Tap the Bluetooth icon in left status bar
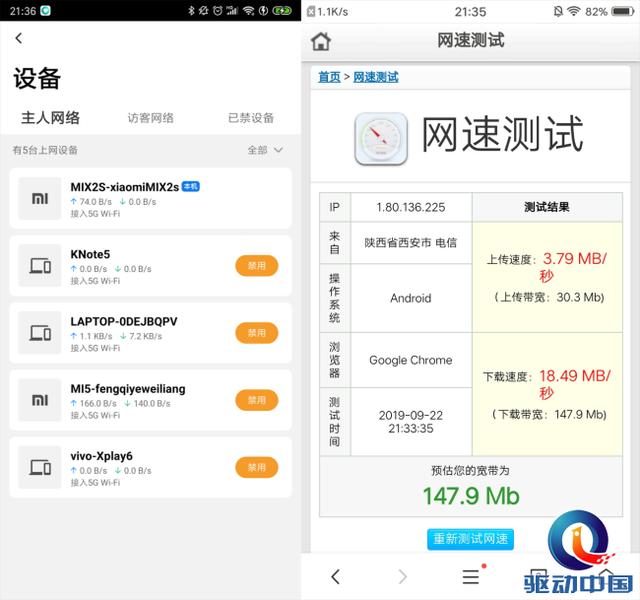Screen dimensions: 640x600 coord(191,11)
